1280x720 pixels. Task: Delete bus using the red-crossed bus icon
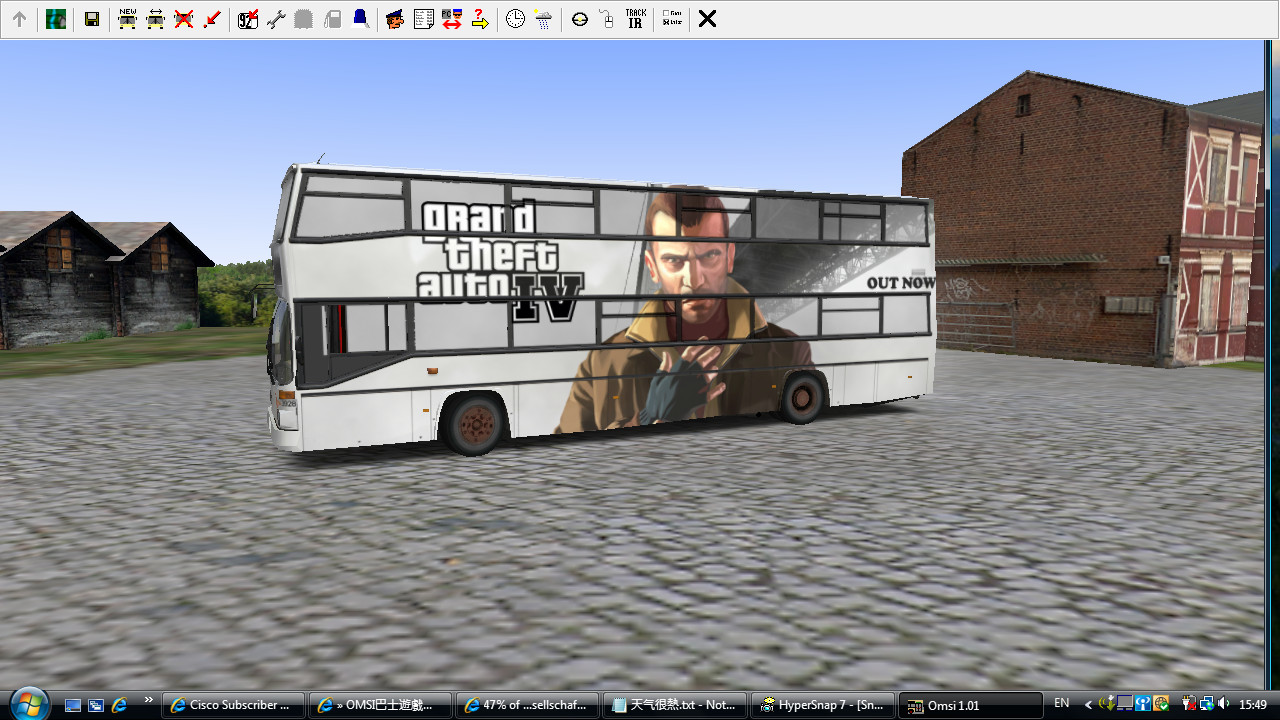[x=183, y=19]
